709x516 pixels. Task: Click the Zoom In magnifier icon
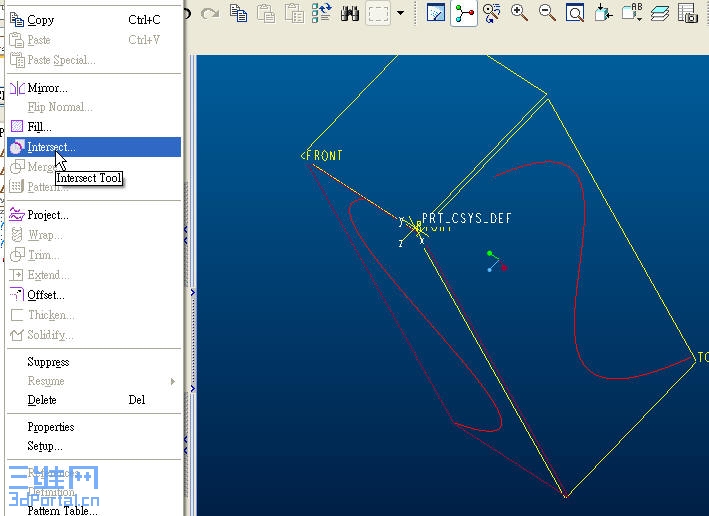point(519,13)
